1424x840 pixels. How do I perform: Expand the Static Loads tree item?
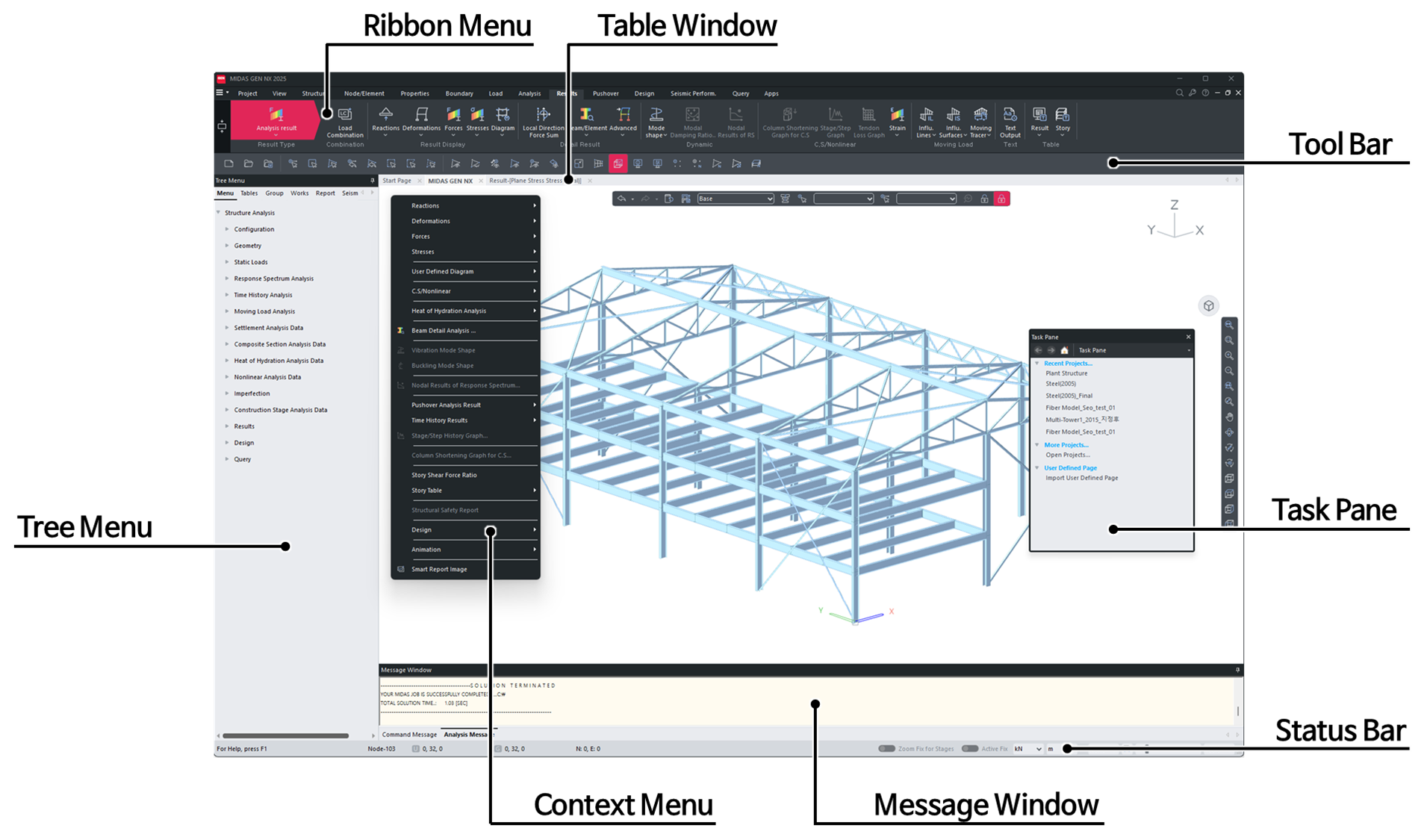[x=251, y=261]
